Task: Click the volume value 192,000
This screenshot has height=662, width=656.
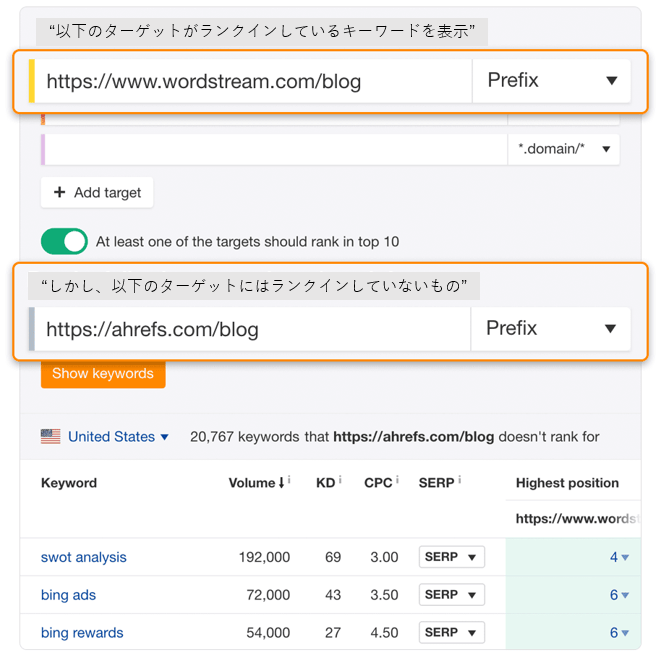Action: [x=264, y=557]
